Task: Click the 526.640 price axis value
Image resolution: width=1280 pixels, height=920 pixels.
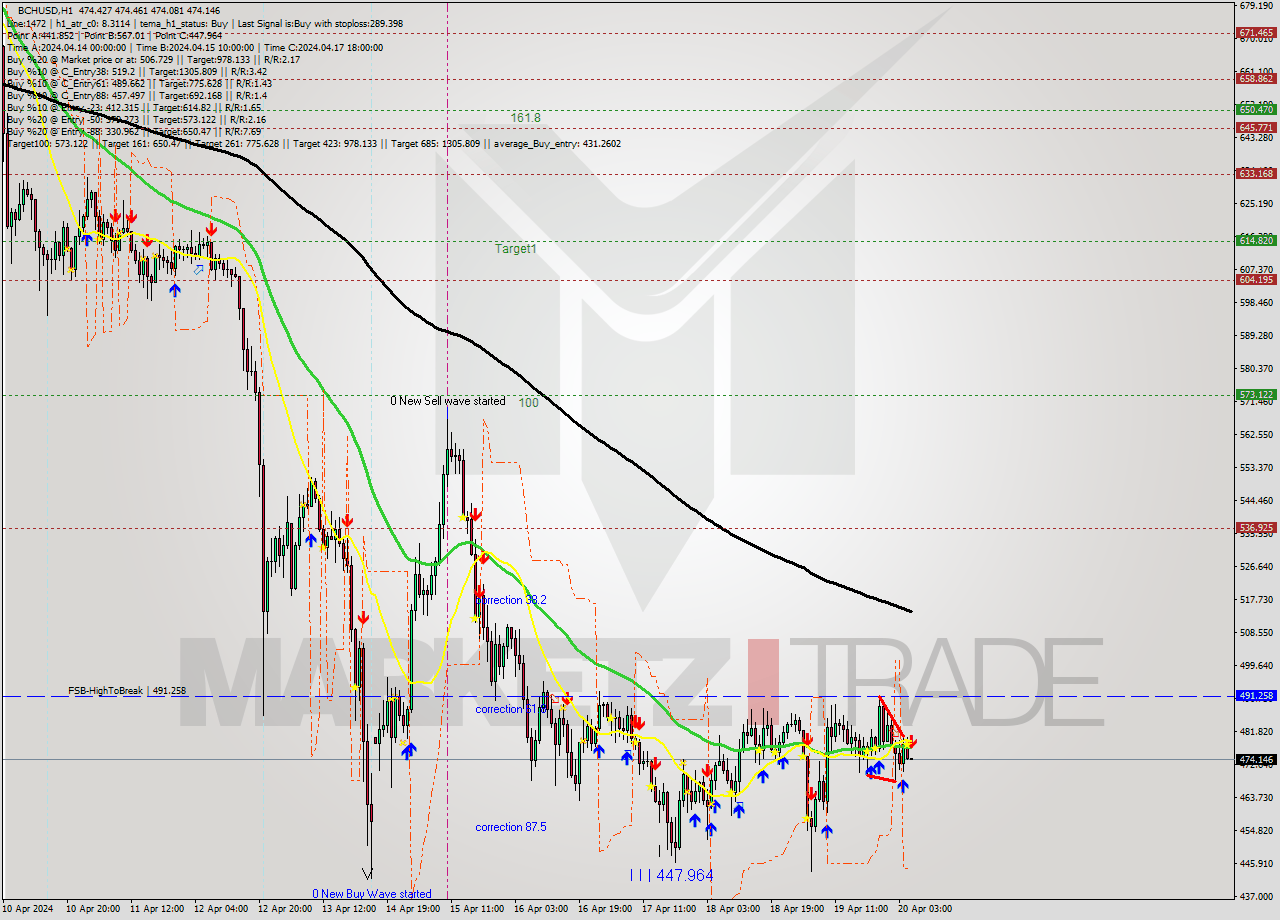Action: (x=1255, y=567)
